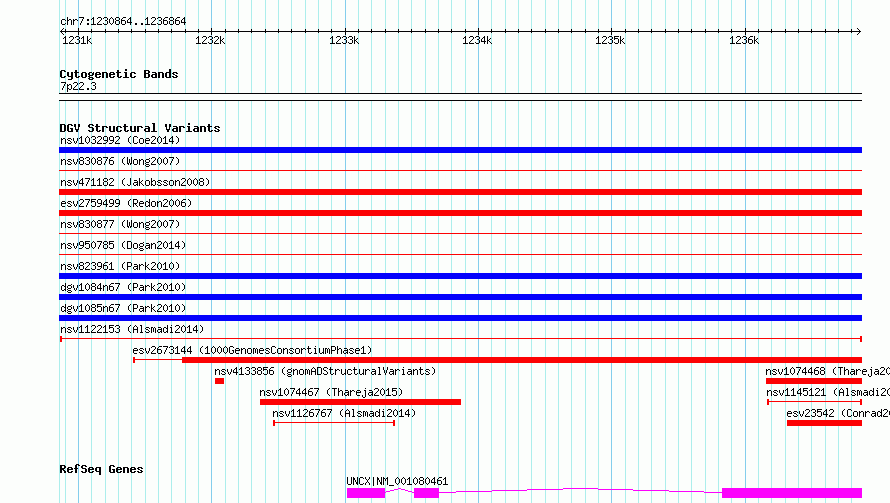This screenshot has width=890, height=503.
Task: Click the large last UNCX exon block
Action: click(x=792, y=493)
